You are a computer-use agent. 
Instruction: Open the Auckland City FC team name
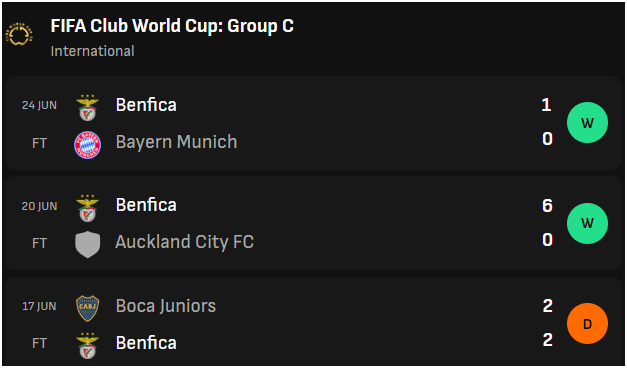pos(184,242)
